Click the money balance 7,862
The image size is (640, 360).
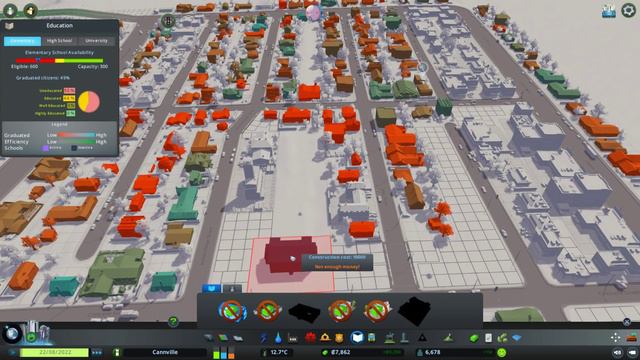click(x=340, y=352)
